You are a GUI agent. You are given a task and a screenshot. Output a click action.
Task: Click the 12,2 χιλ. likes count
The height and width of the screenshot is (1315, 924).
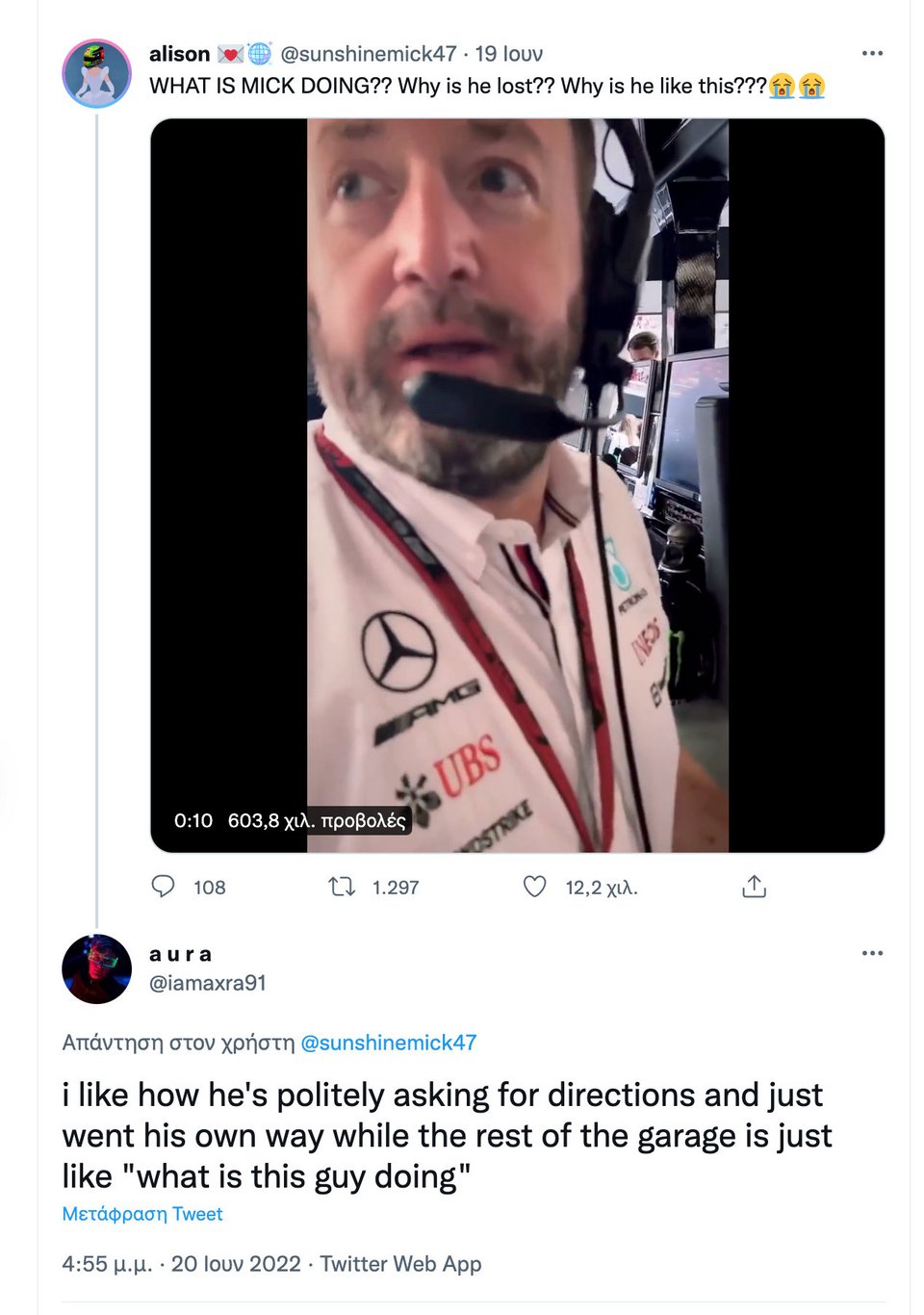tap(602, 888)
